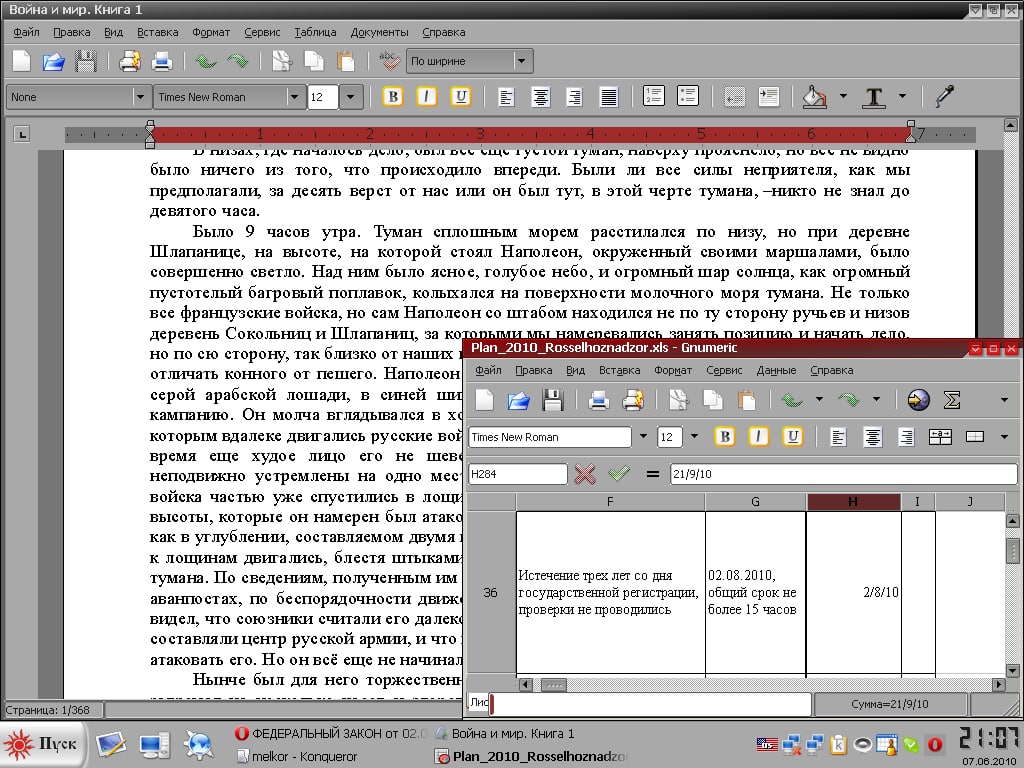Align right in word processor toolbar

tap(574, 97)
